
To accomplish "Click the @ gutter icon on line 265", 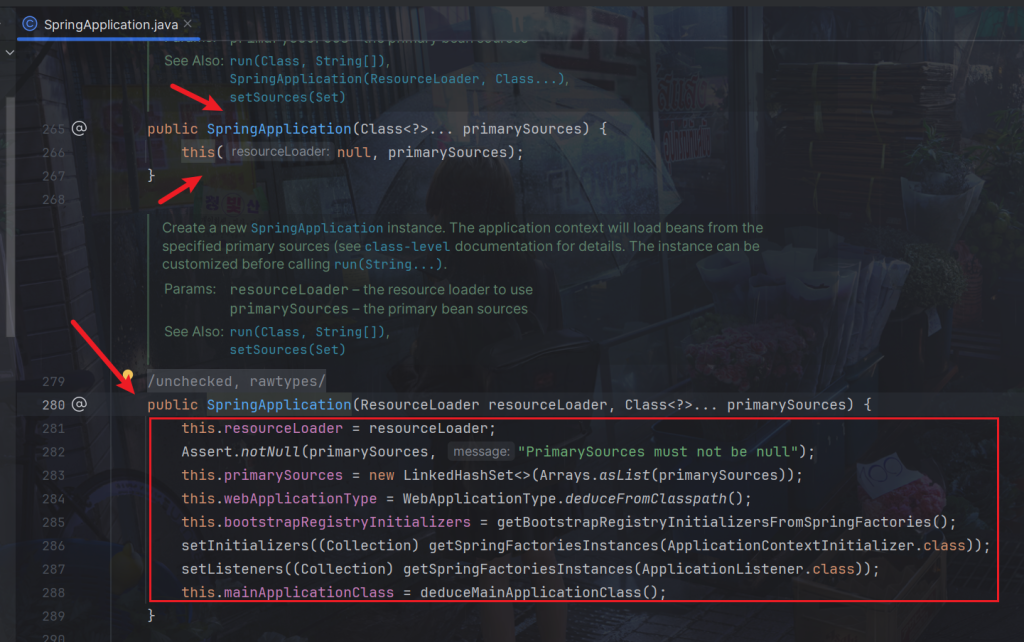I will pyautogui.click(x=79, y=129).
